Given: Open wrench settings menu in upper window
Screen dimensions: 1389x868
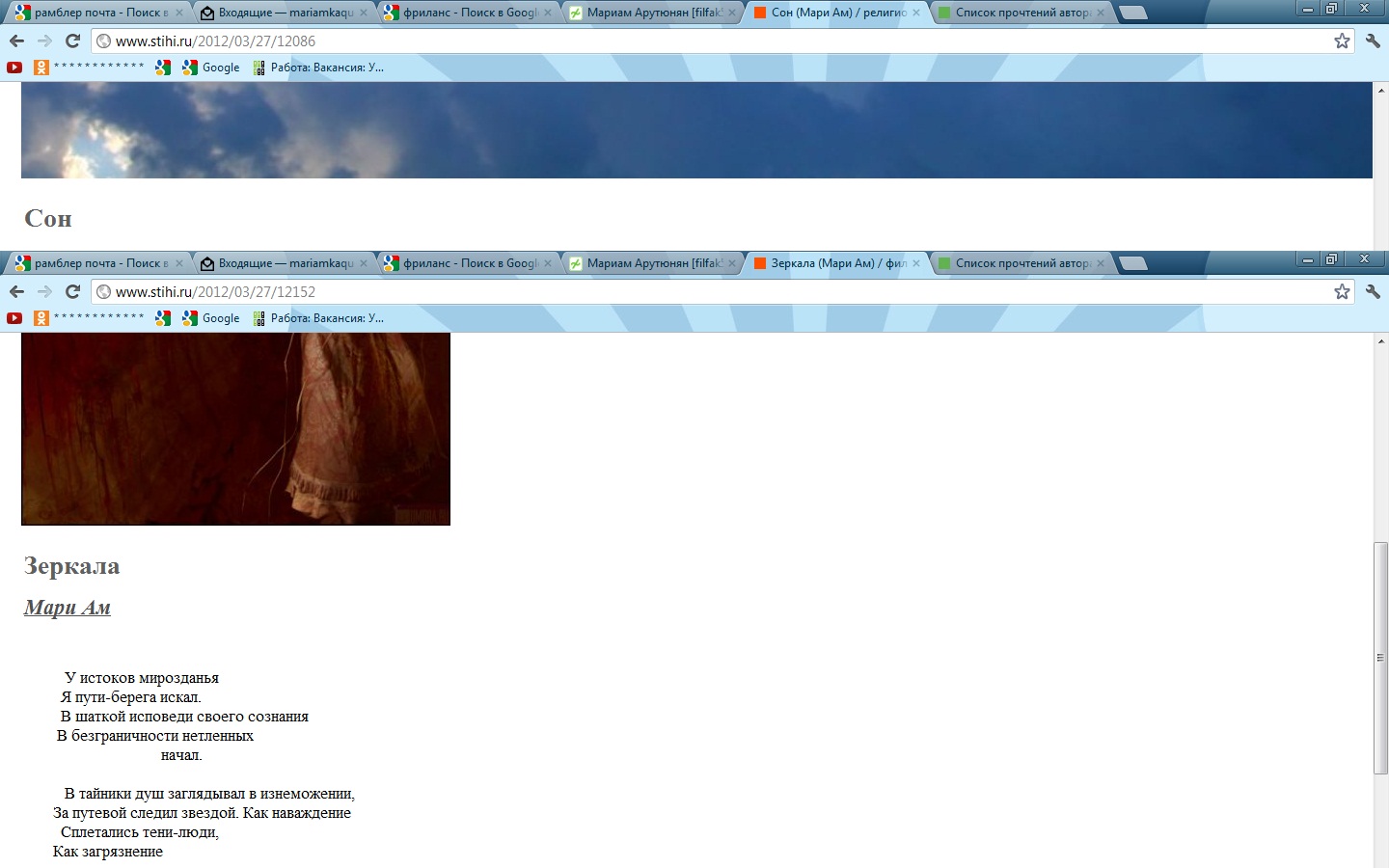Looking at the screenshot, I should [x=1373, y=41].
